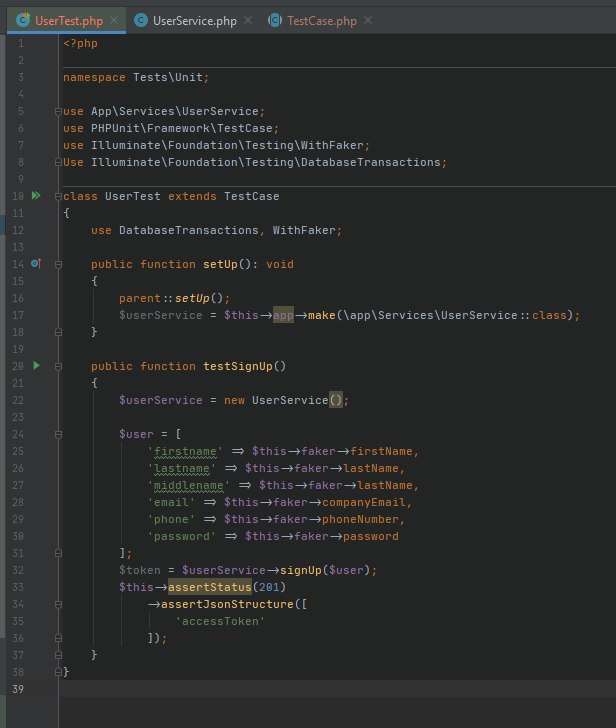The height and width of the screenshot is (728, 616).
Task: Click fold end marker at line 18
Action: (x=58, y=332)
